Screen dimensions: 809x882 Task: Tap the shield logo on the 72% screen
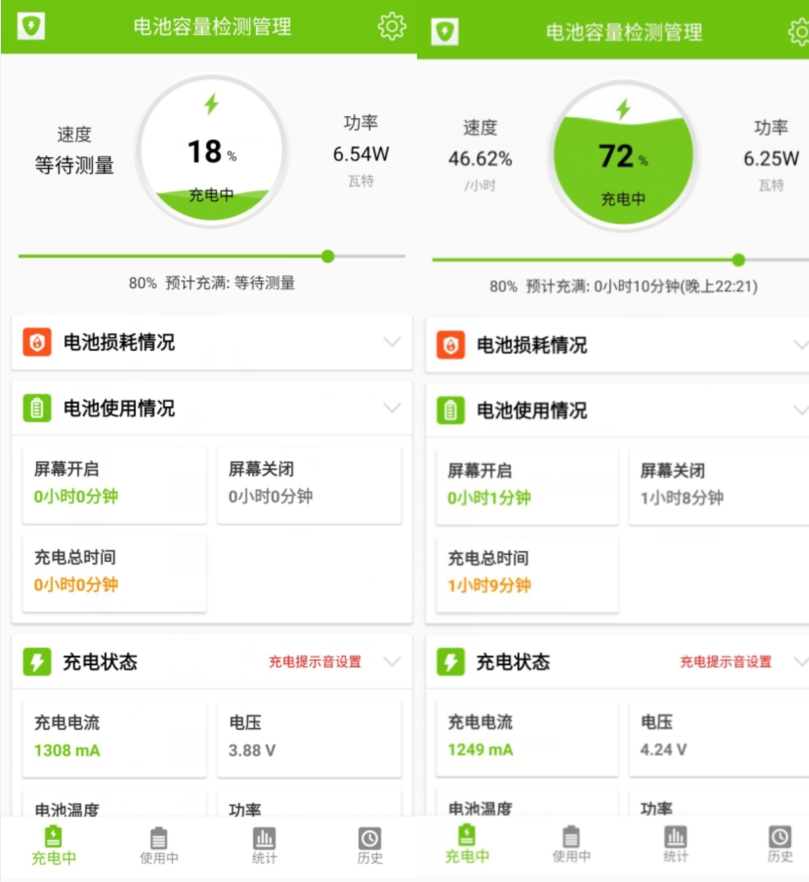pyautogui.click(x=444, y=31)
